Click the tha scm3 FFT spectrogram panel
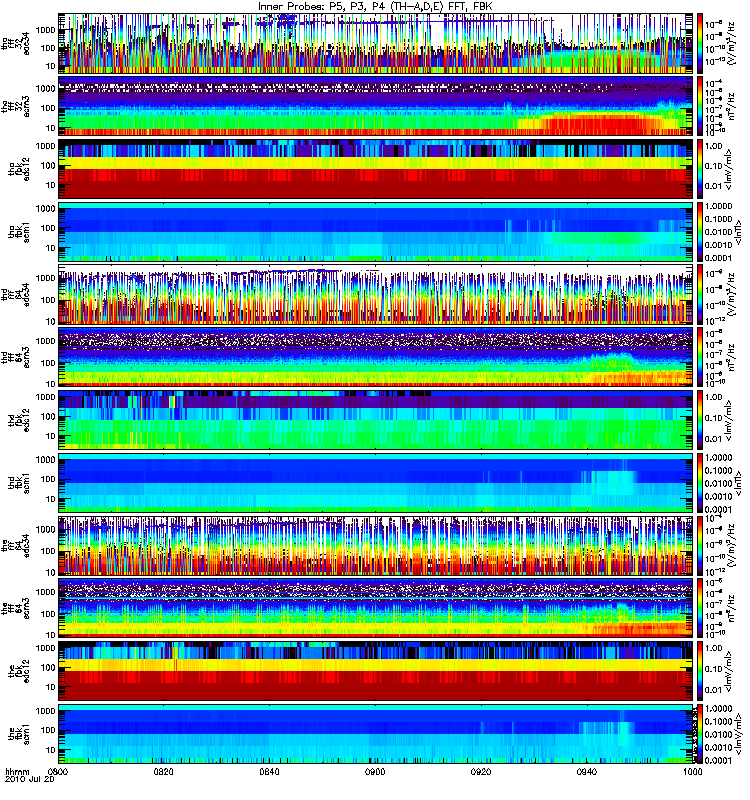The height and width of the screenshot is (800, 750). tap(376, 106)
